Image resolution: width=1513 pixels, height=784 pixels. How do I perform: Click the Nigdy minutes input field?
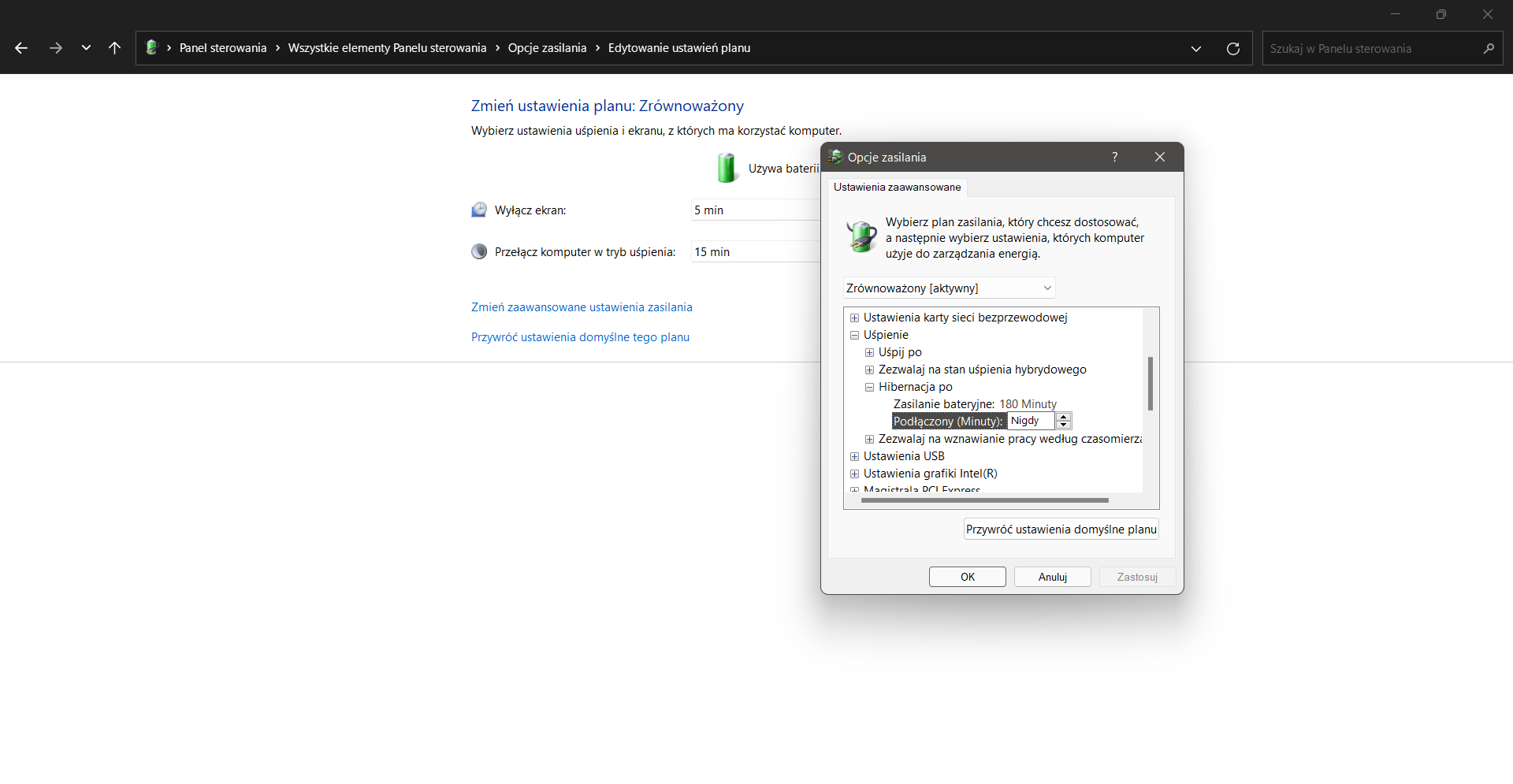(1031, 421)
